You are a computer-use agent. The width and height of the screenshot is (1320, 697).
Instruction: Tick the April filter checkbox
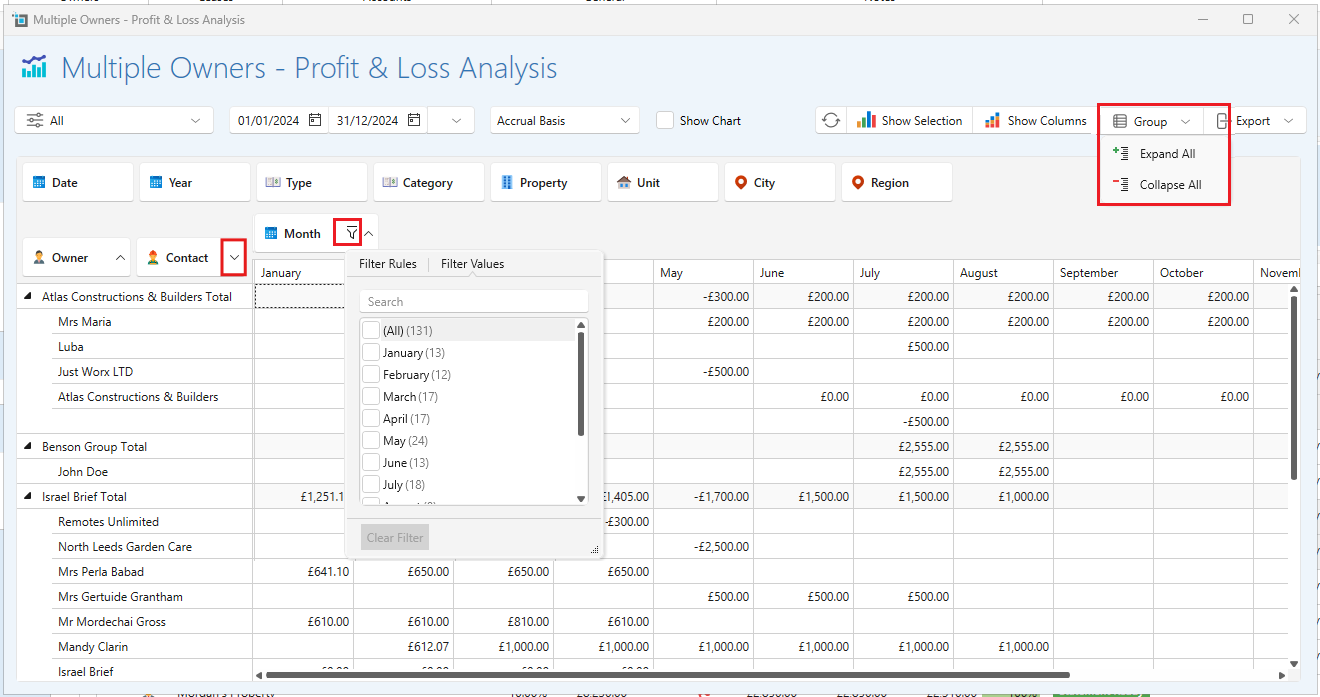[x=371, y=418]
